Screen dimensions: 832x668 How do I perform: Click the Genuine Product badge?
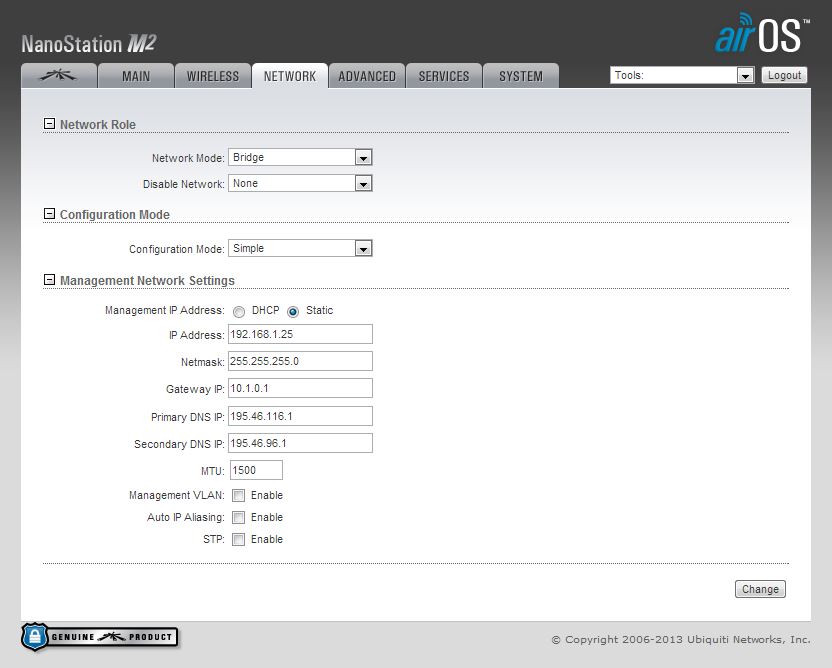point(100,637)
